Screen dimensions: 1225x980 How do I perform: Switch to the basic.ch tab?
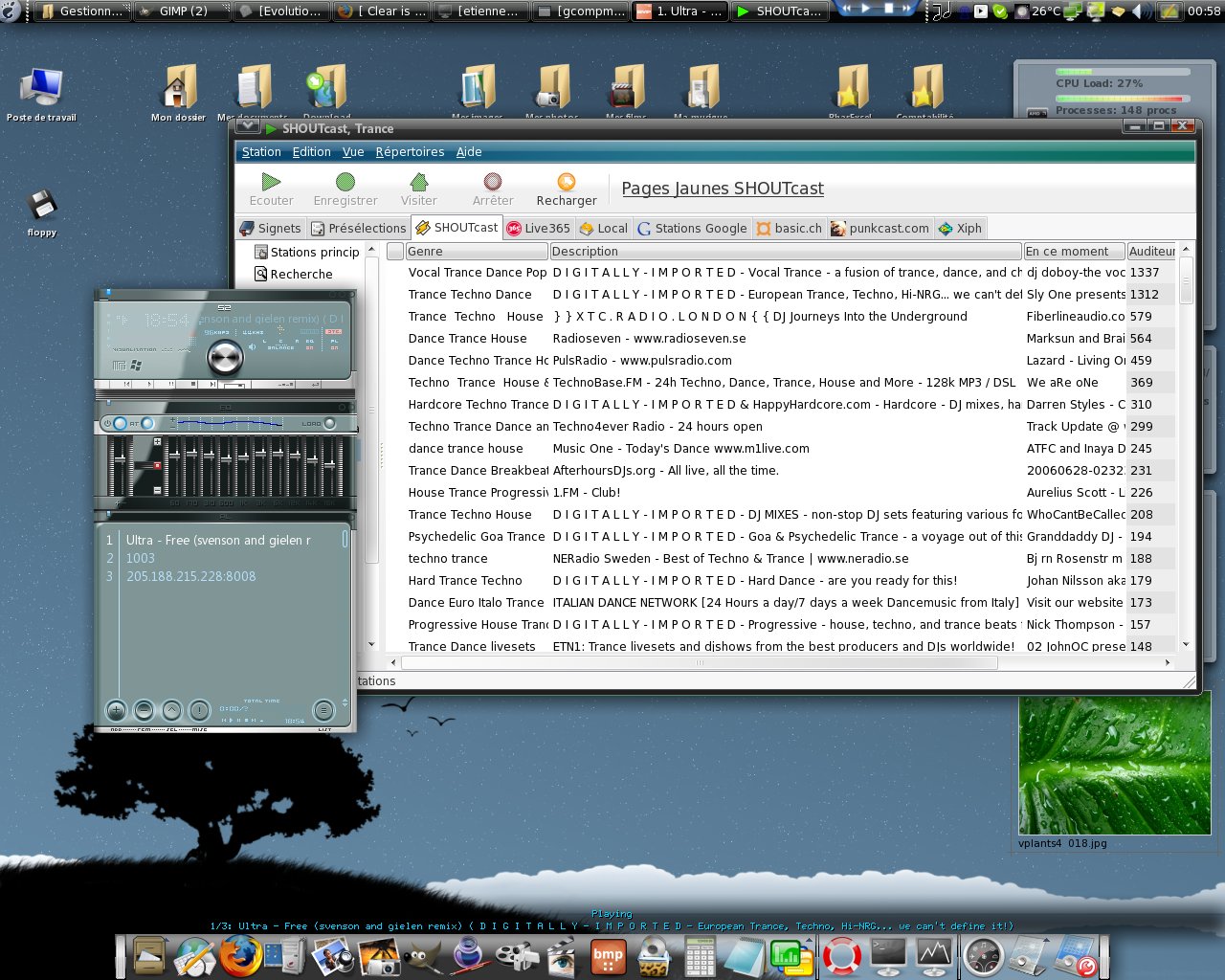coord(790,228)
